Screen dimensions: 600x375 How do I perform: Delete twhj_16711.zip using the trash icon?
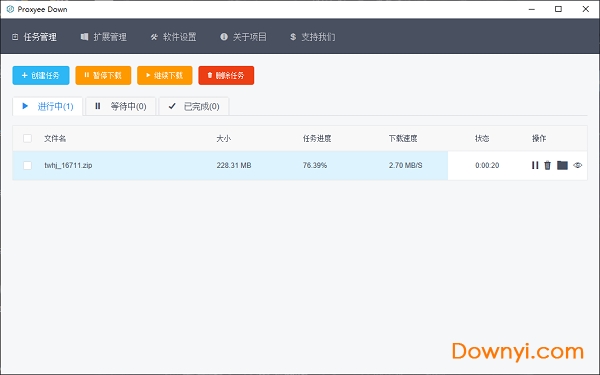click(548, 165)
